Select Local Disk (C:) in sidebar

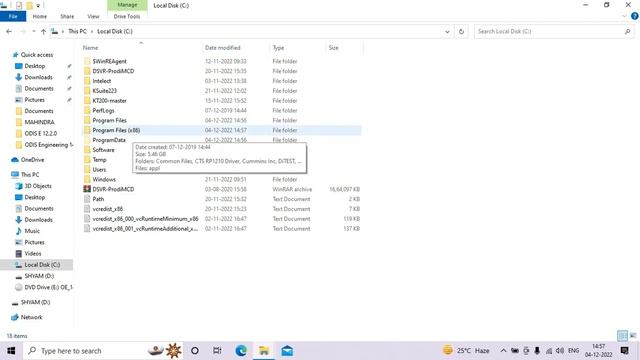pos(42,265)
